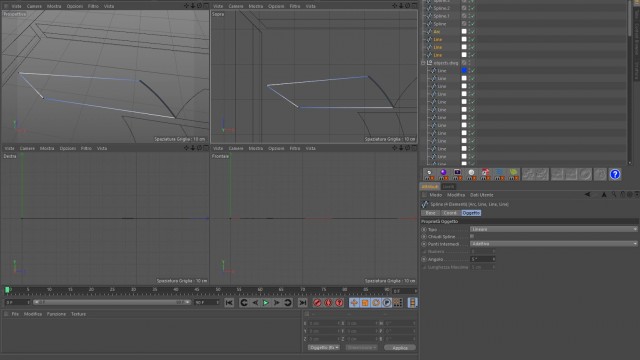Jump to the start of the animation
Viewport: 640px width, 360px height.
click(x=229, y=302)
